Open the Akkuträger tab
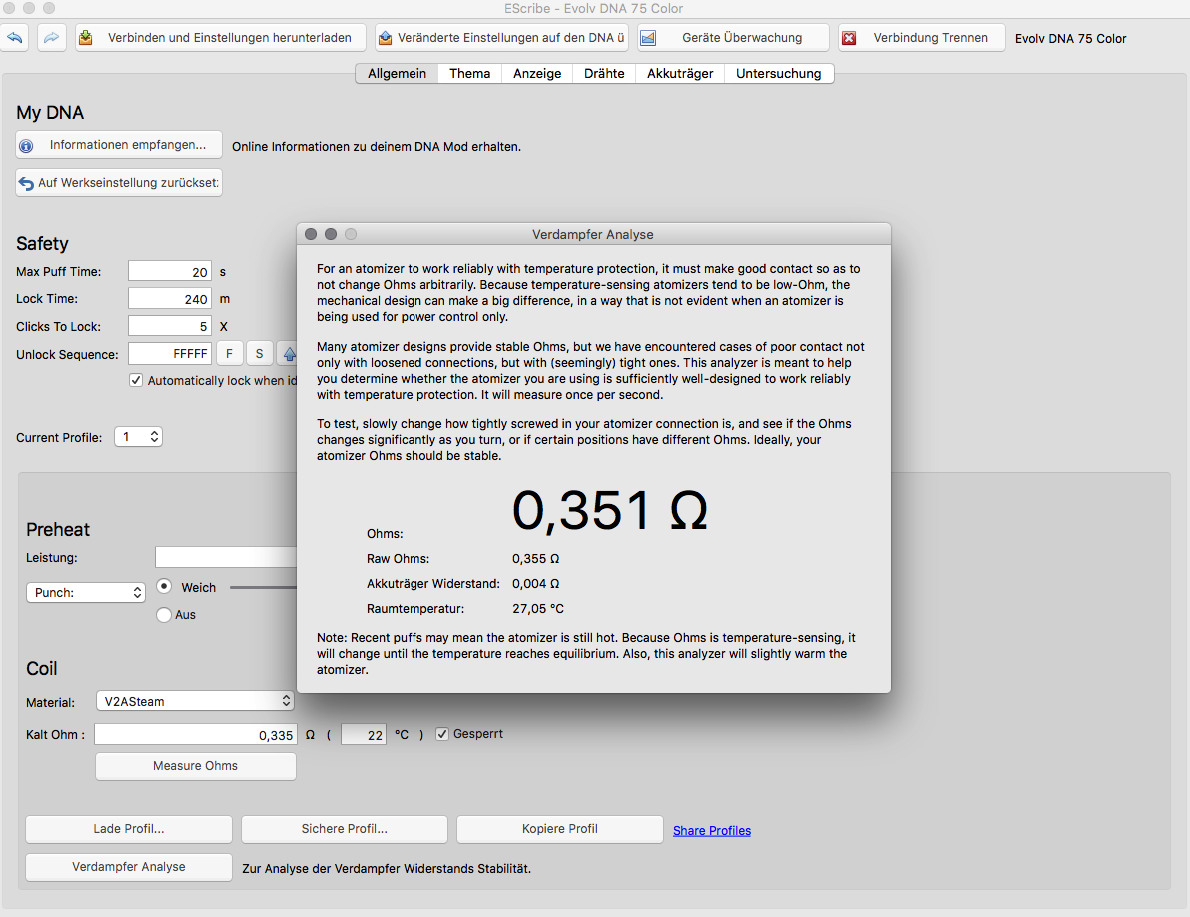 click(680, 73)
